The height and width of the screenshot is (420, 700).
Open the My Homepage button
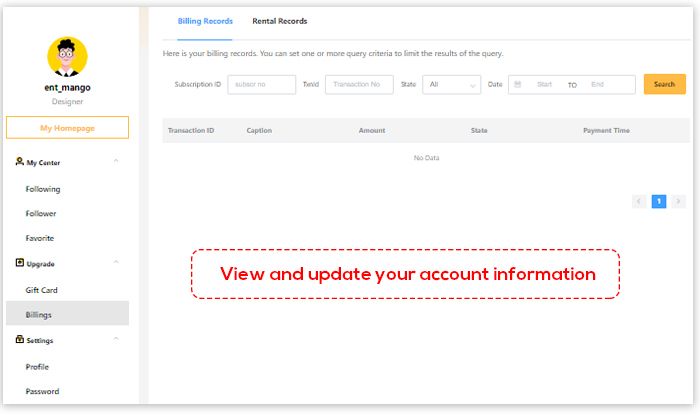point(67,128)
